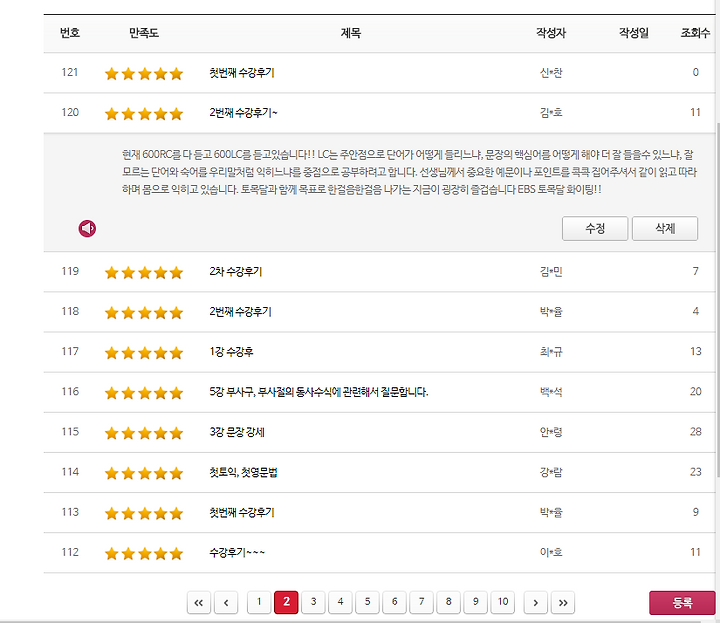Expand review about 5강 부사구 question
Screen dimensions: 720x623
click(319, 392)
